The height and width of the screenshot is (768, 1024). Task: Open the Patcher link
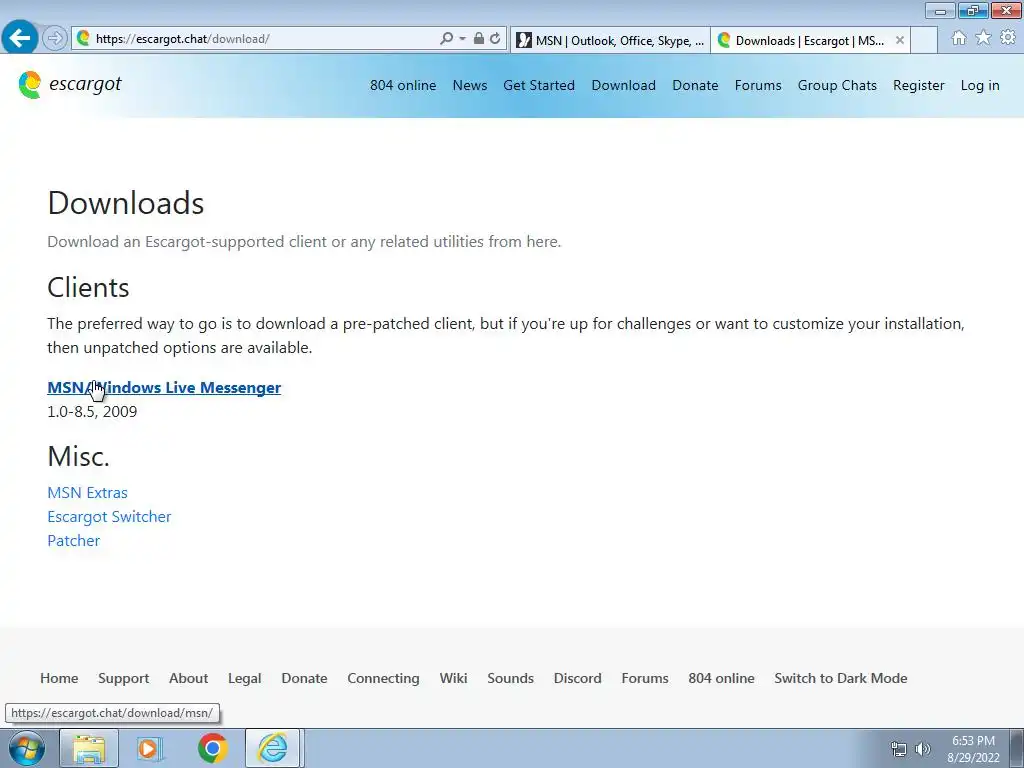pos(73,541)
